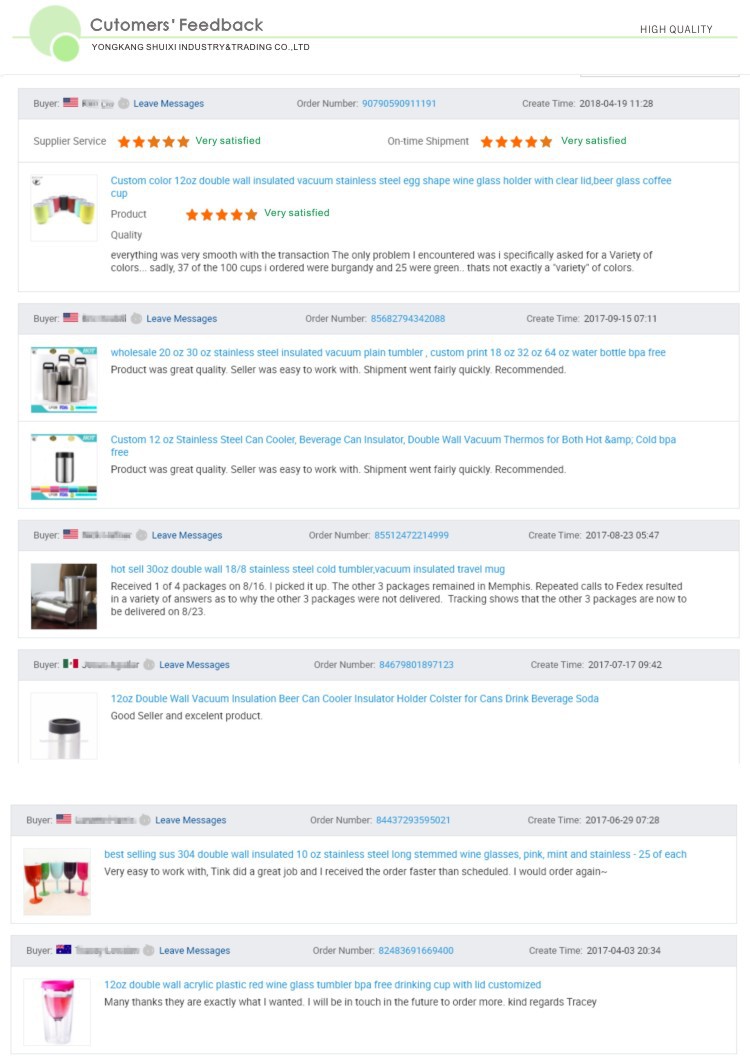
Task: Open order number 82483691669400
Action: (x=416, y=951)
